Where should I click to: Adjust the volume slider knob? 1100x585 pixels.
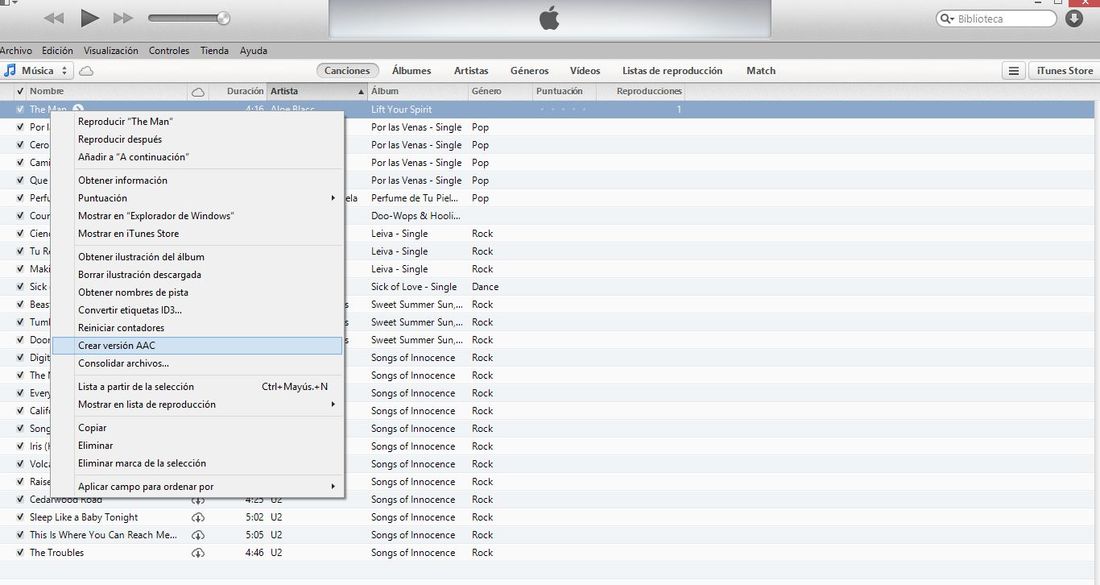[223, 18]
